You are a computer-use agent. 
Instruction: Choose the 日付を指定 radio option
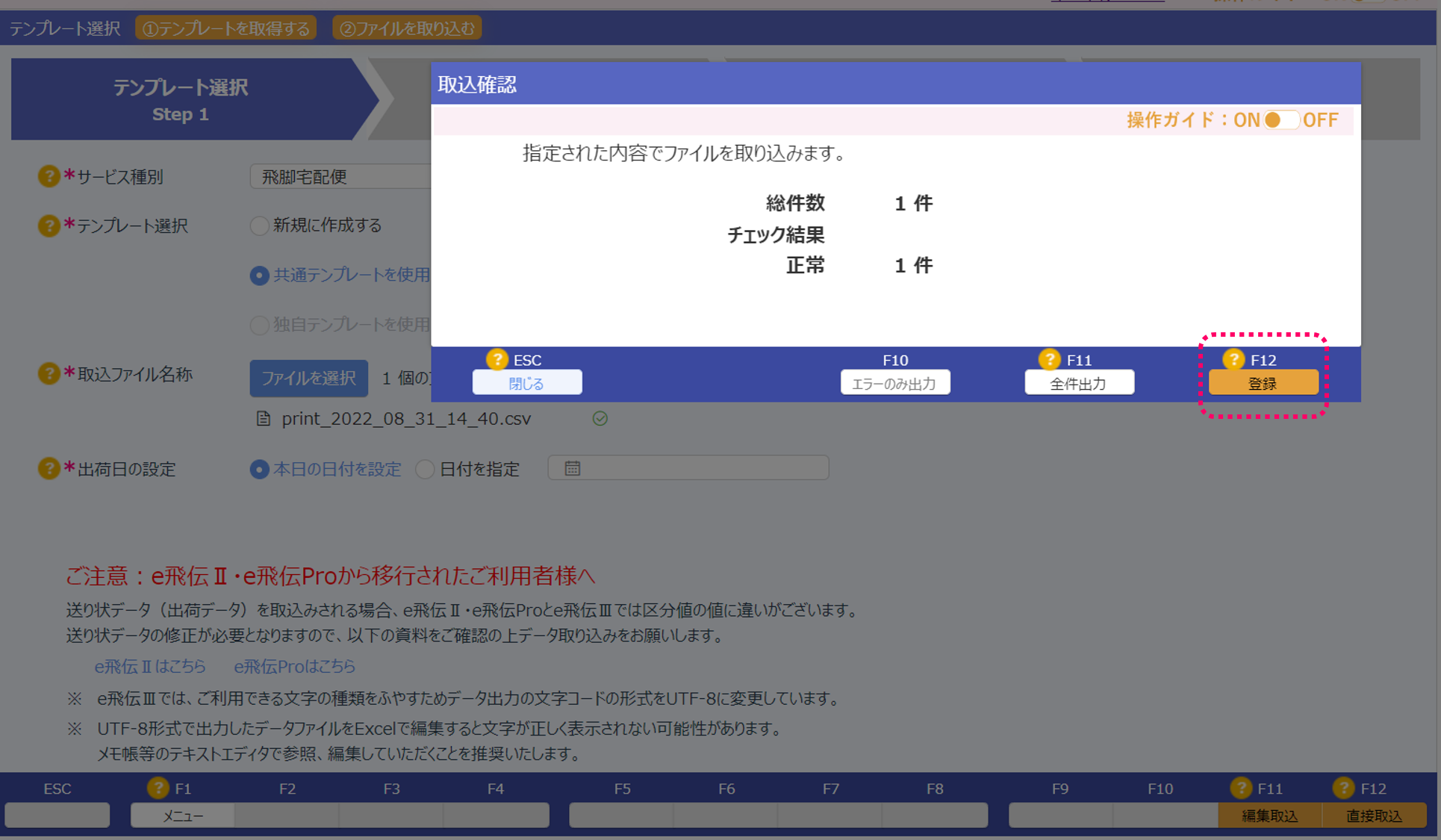click(425, 469)
